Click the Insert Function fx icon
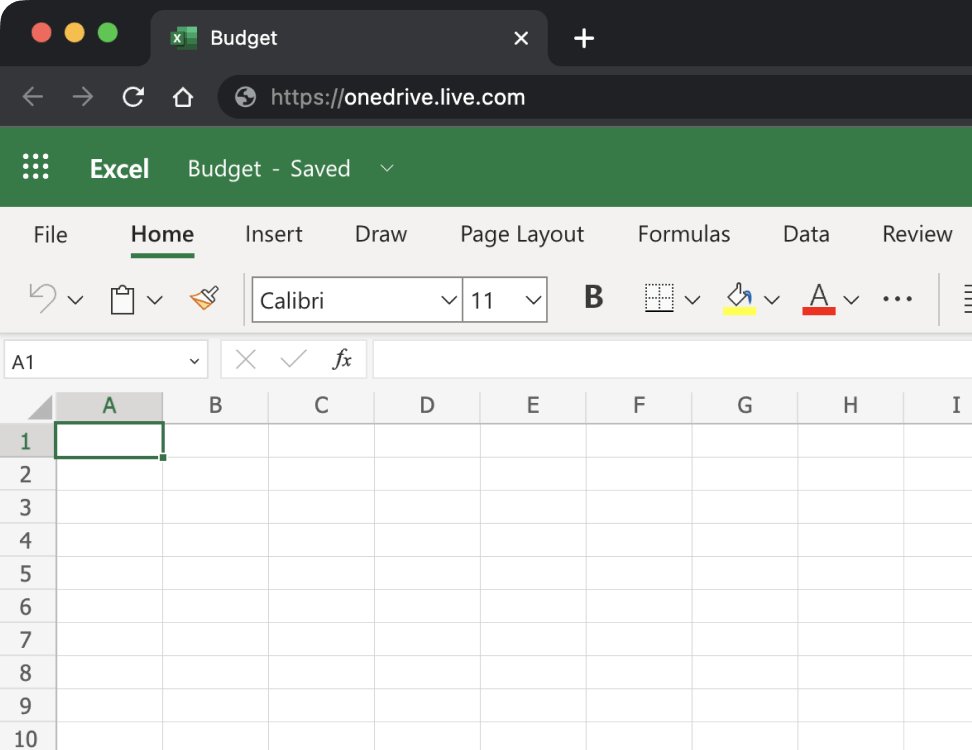This screenshot has height=750, width=972. (x=342, y=359)
